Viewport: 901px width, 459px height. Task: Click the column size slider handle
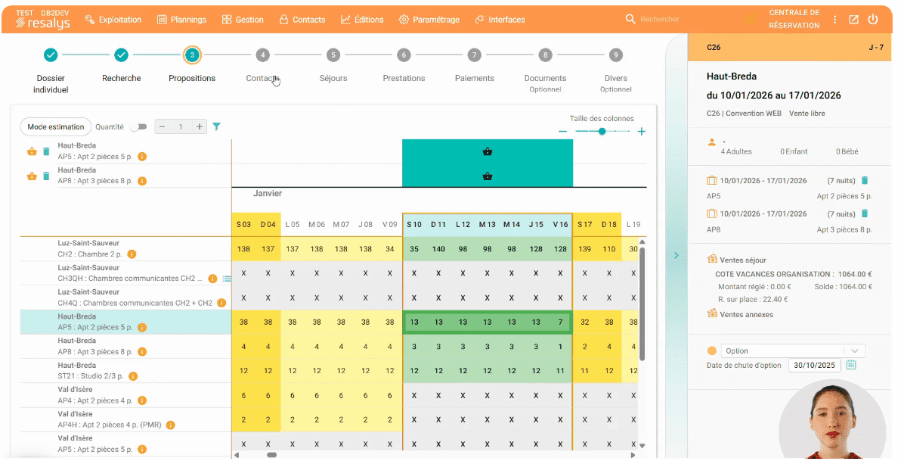(x=602, y=132)
